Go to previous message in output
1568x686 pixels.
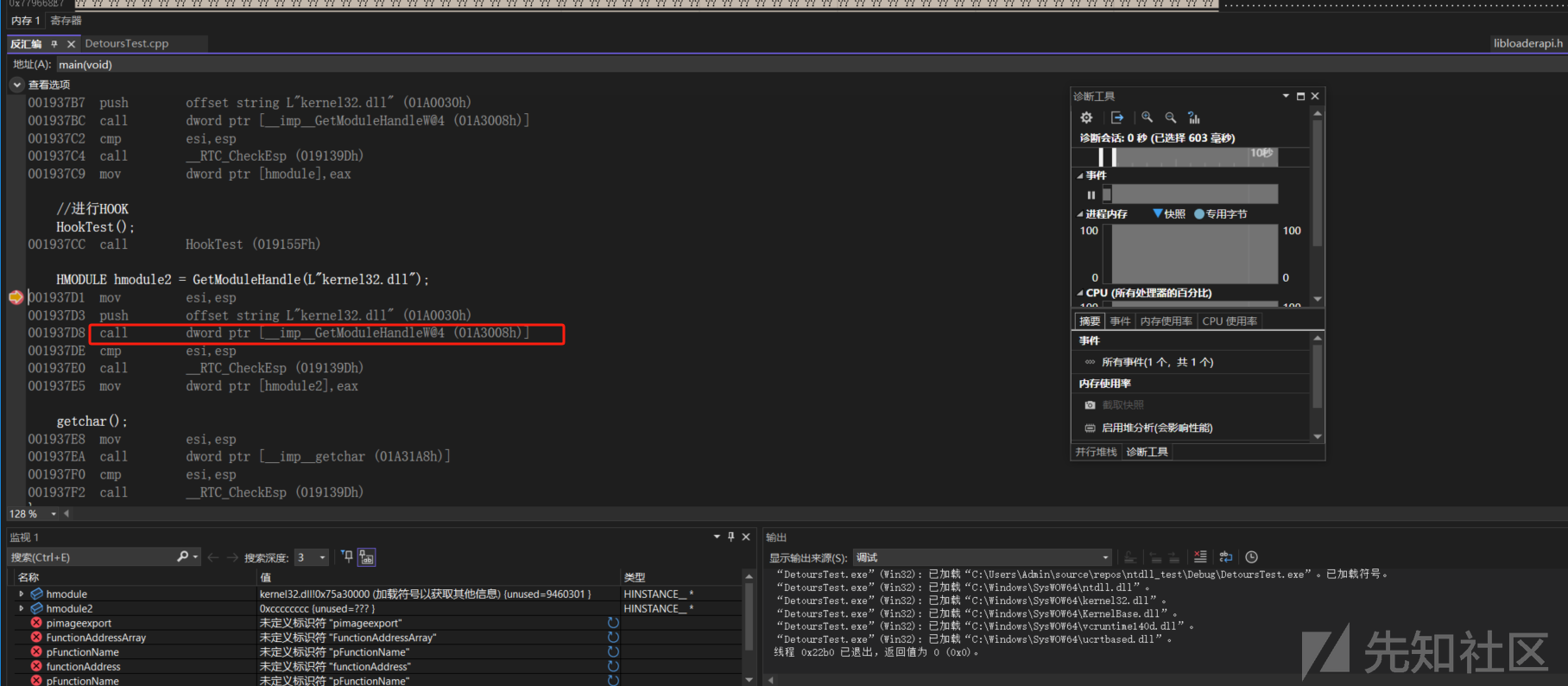coord(1155,557)
